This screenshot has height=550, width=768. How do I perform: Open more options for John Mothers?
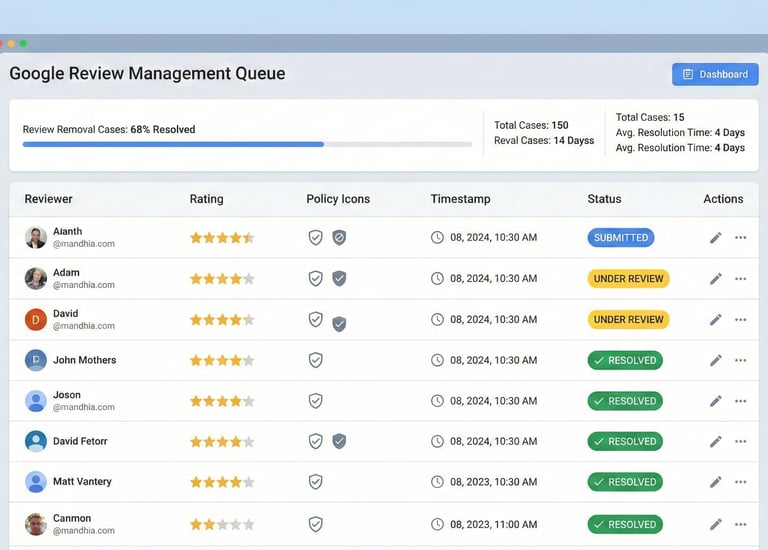coord(740,360)
